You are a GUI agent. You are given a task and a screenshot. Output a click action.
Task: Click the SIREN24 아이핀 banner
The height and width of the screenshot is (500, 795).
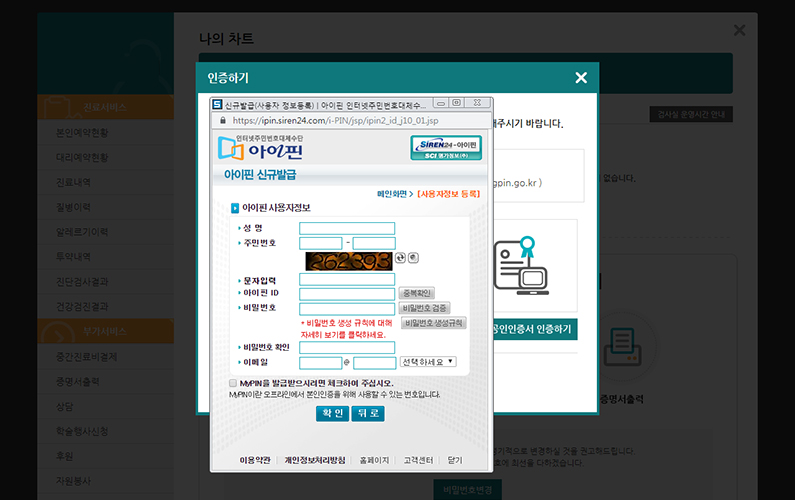click(x=446, y=148)
